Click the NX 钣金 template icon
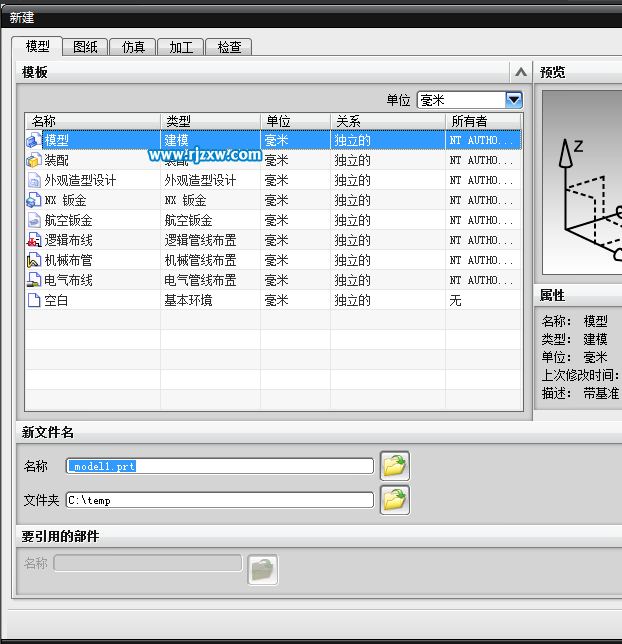 click(x=34, y=200)
